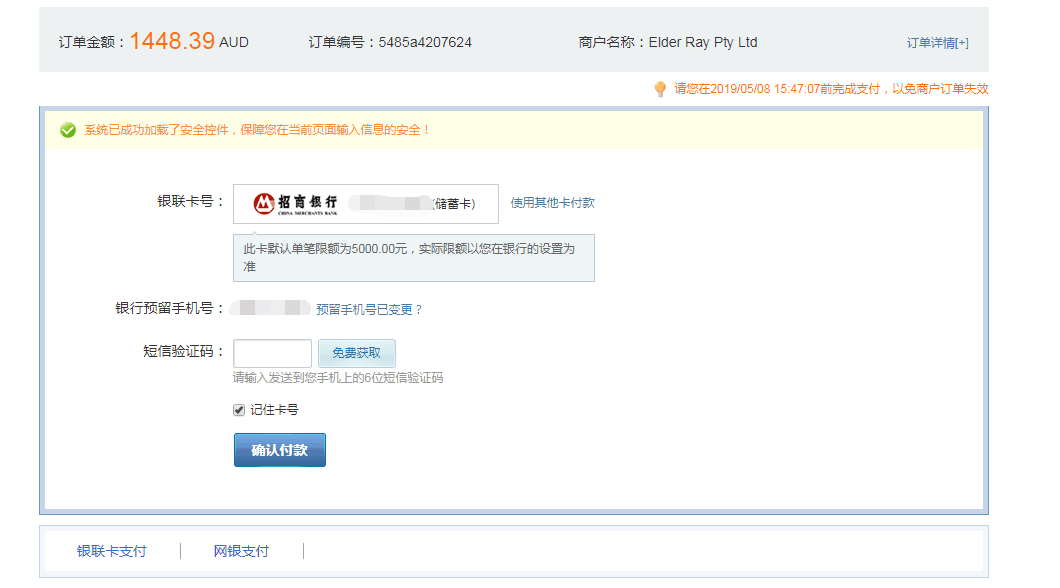This screenshot has width=1060, height=588.
Task: Click the China Merchants Bank logo
Action: click(x=295, y=203)
